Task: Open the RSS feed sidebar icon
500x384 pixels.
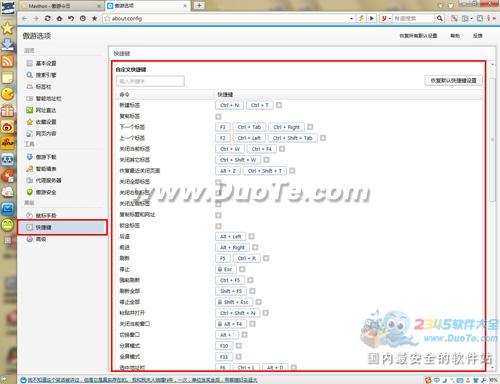Action: coord(7,61)
